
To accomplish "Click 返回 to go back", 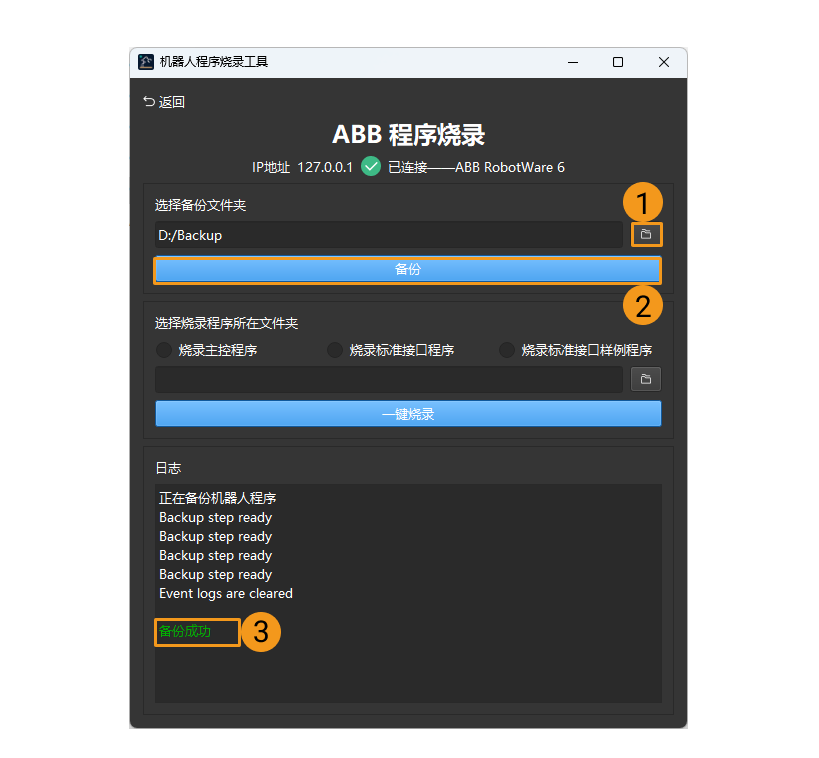I will (x=170, y=101).
